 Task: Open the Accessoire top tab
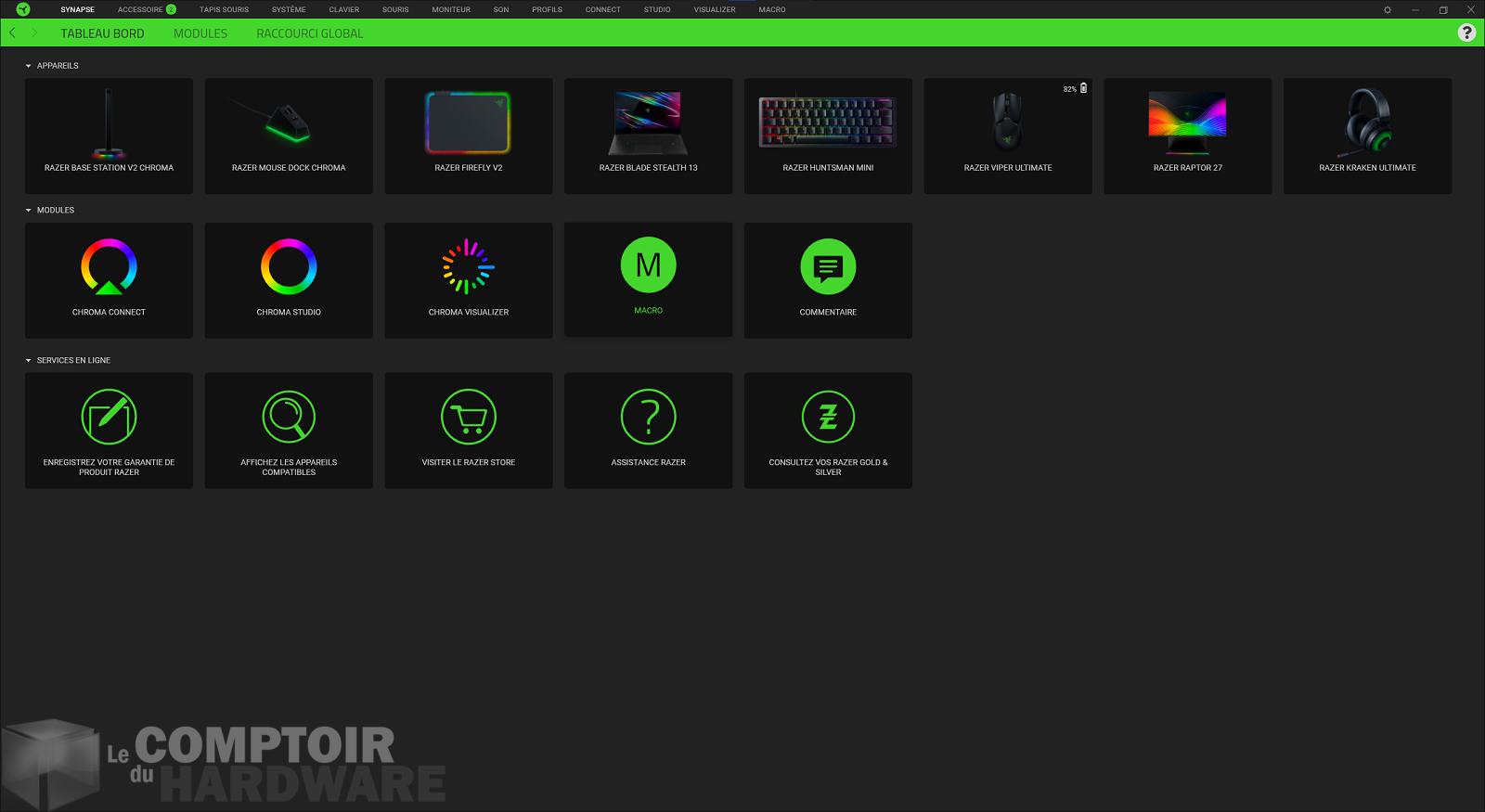click(140, 9)
